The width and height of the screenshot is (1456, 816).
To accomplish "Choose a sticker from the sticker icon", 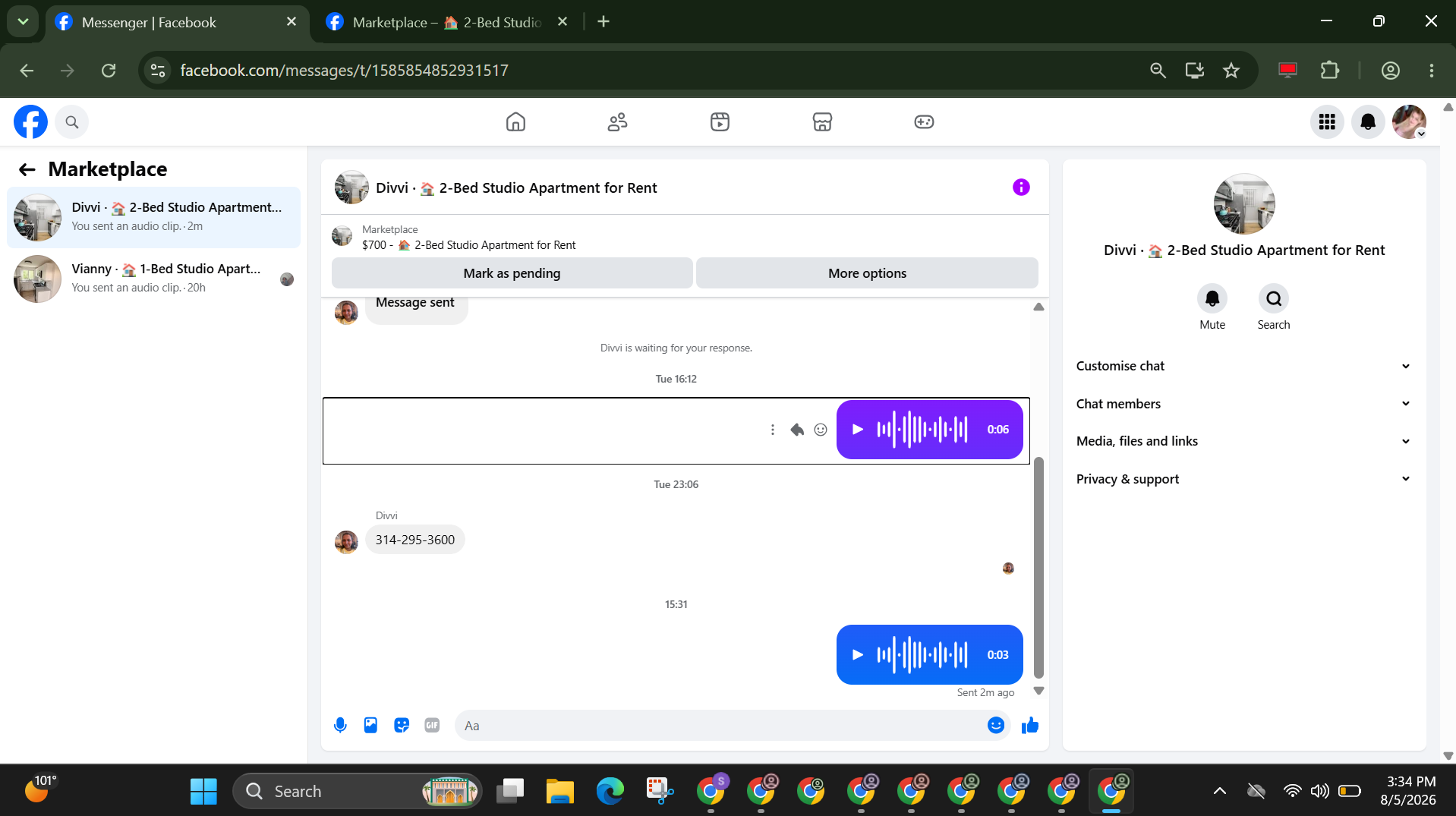I will (402, 726).
